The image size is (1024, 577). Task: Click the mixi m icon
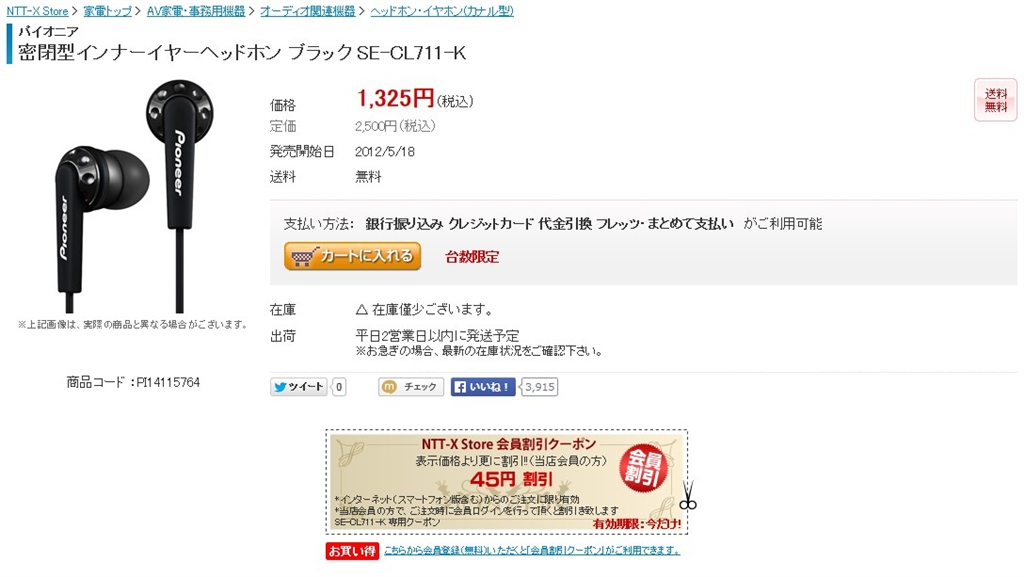389,387
